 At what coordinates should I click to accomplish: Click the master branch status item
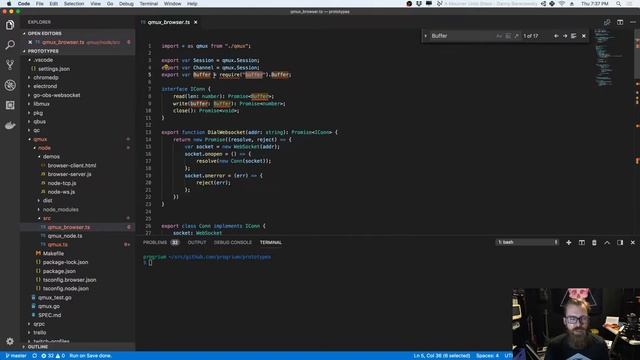pyautogui.click(x=16, y=356)
